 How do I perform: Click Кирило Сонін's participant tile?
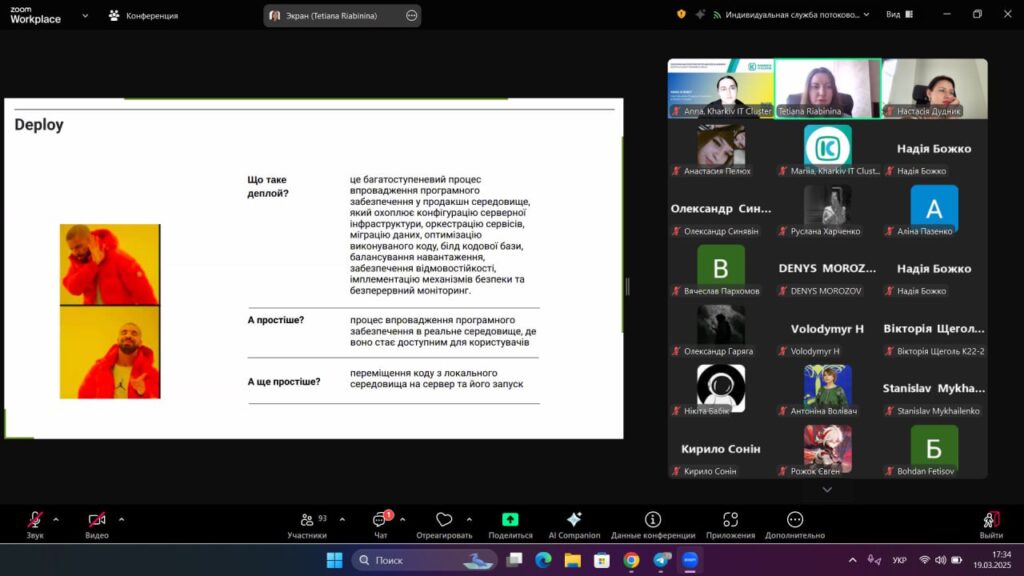click(x=721, y=449)
